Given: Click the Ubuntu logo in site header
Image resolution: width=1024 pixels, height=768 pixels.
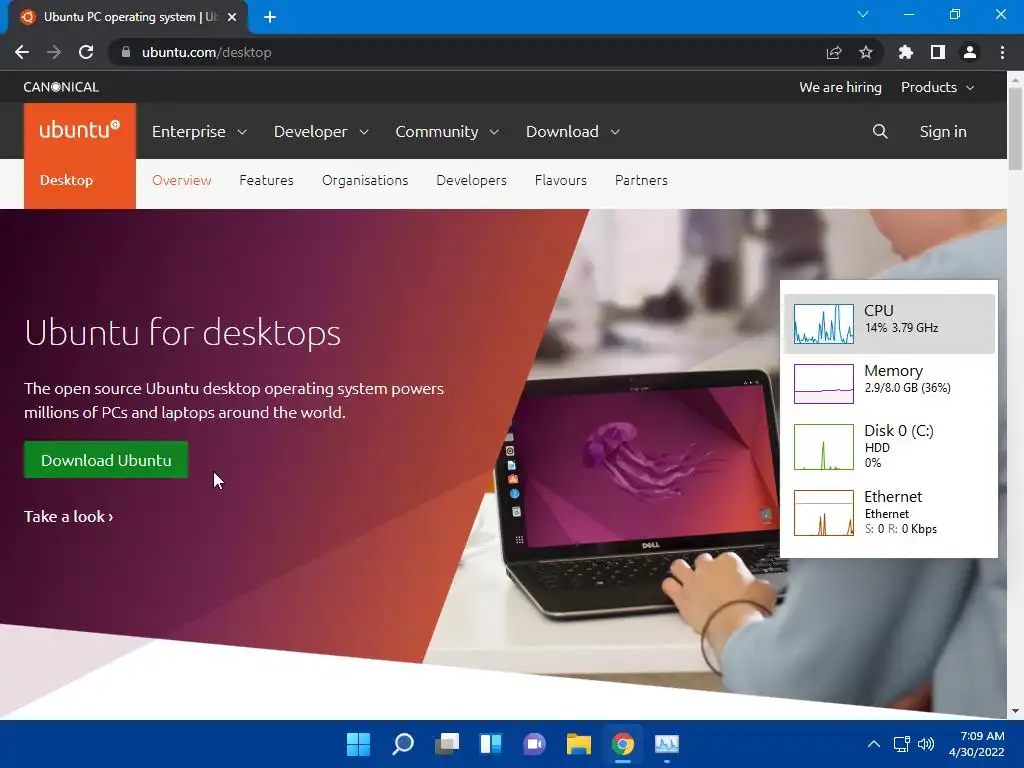Looking at the screenshot, I should pos(80,130).
